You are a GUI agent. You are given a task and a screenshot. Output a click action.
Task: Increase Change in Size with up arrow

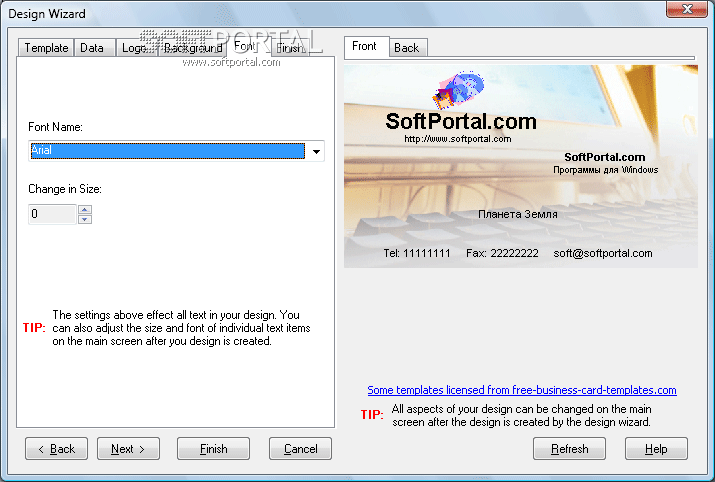pos(85,210)
